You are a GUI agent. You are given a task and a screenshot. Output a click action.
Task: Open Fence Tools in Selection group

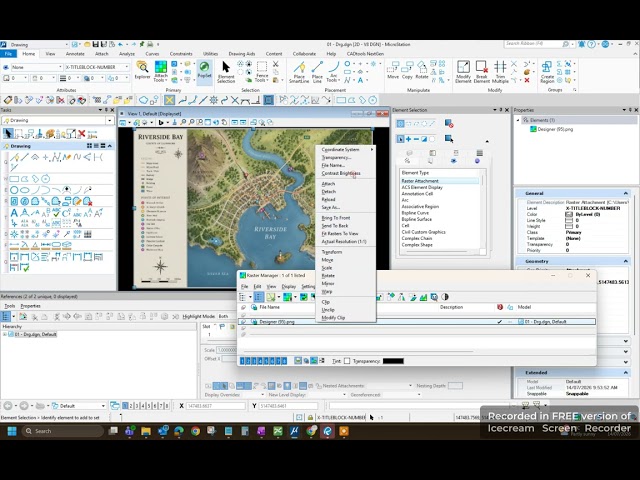click(262, 71)
